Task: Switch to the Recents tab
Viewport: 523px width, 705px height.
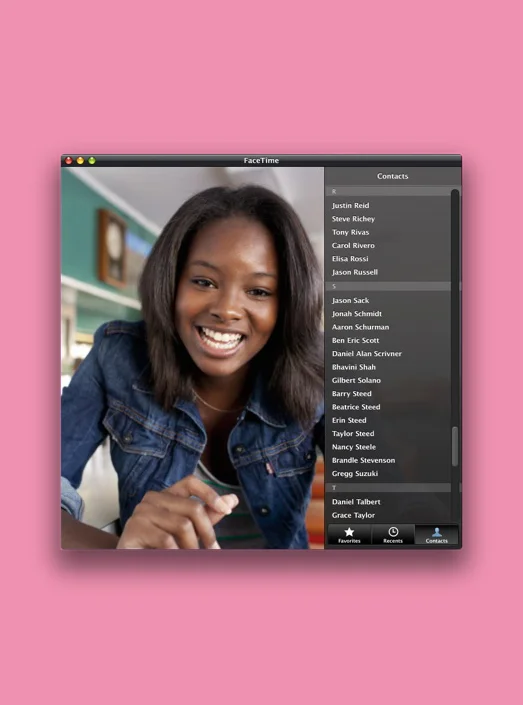Action: [x=393, y=535]
